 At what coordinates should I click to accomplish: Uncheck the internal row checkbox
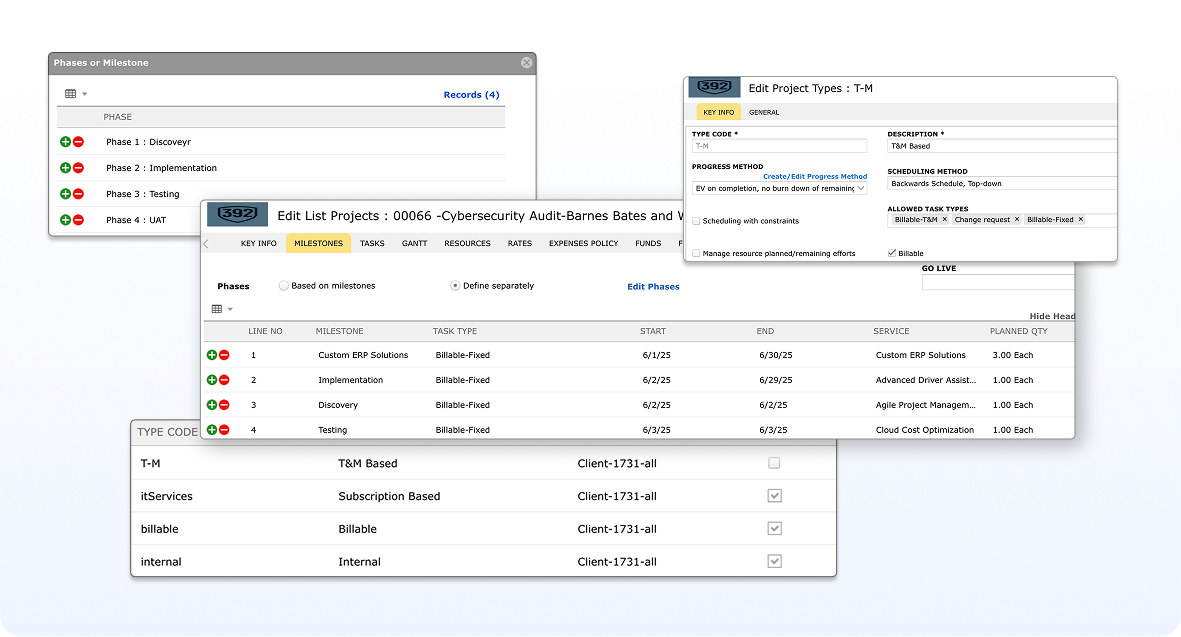774,561
